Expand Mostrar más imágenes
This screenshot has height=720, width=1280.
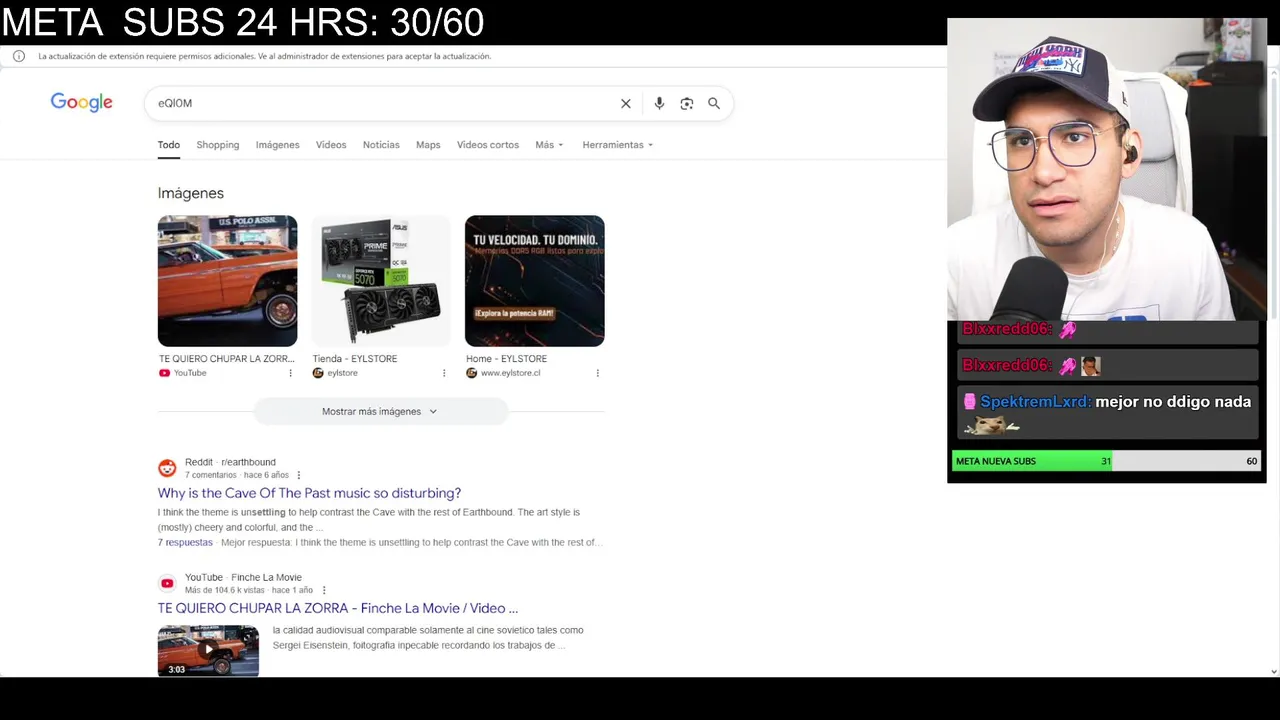[x=380, y=411]
